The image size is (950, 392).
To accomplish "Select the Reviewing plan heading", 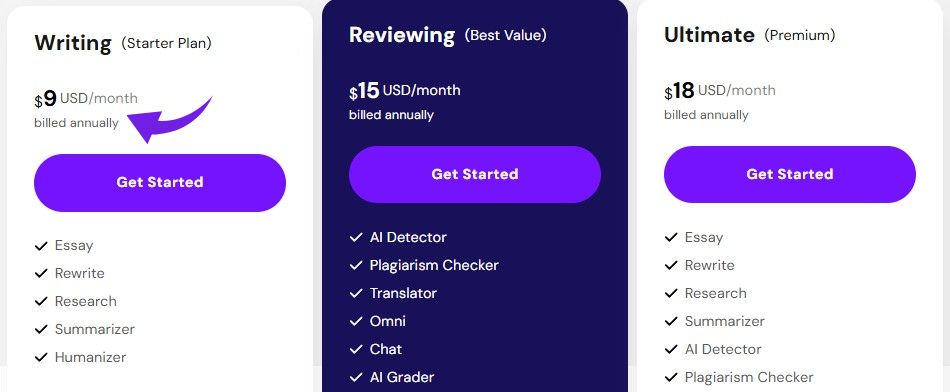I will click(402, 35).
